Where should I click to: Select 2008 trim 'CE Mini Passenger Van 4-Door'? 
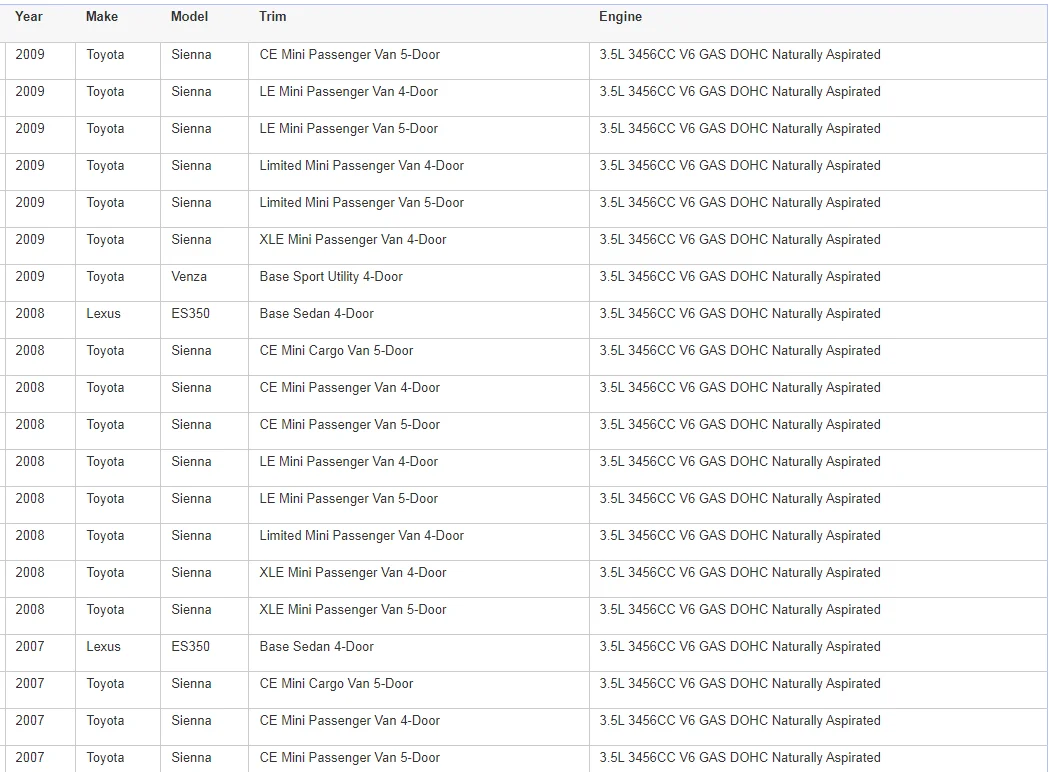pyautogui.click(x=350, y=388)
